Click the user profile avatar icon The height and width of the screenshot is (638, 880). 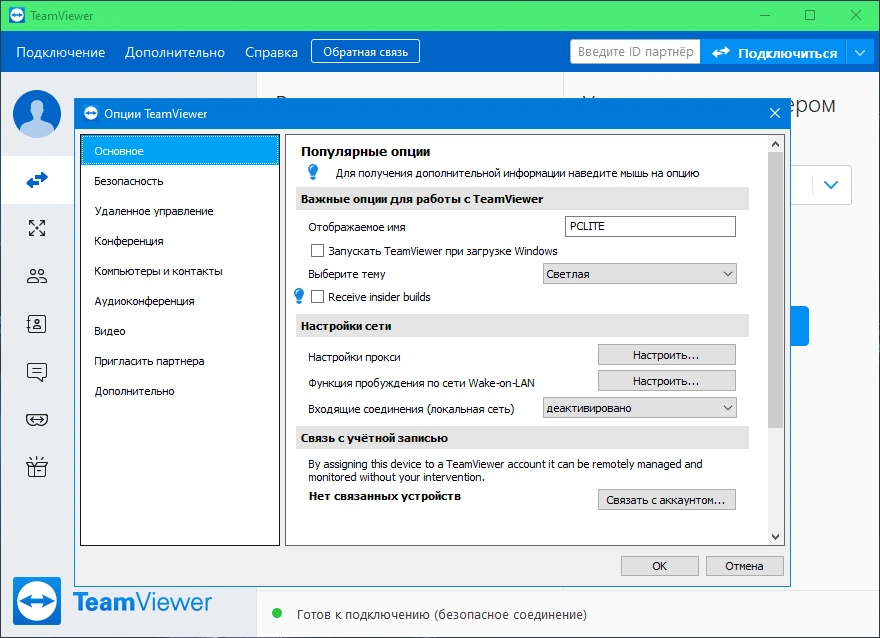(37, 114)
